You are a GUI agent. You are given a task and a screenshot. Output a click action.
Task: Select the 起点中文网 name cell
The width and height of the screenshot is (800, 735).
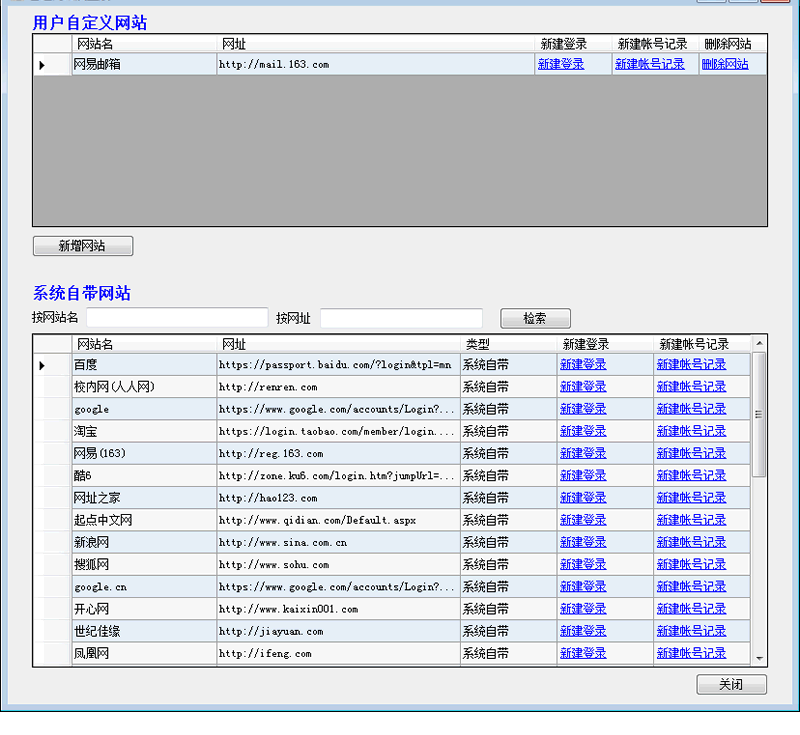coord(144,520)
